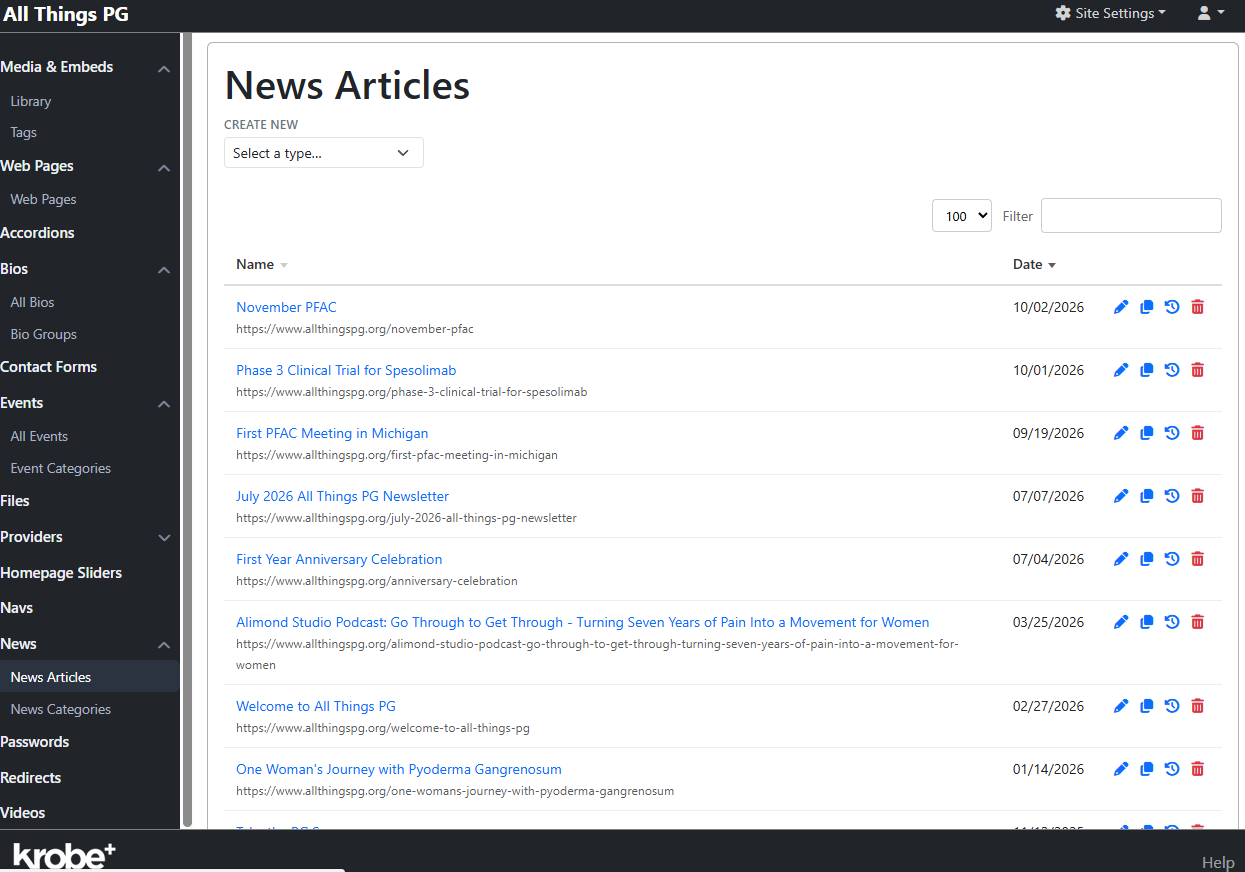The image size is (1245, 872).
Task: Go to Library in sidebar
Action: point(31,101)
